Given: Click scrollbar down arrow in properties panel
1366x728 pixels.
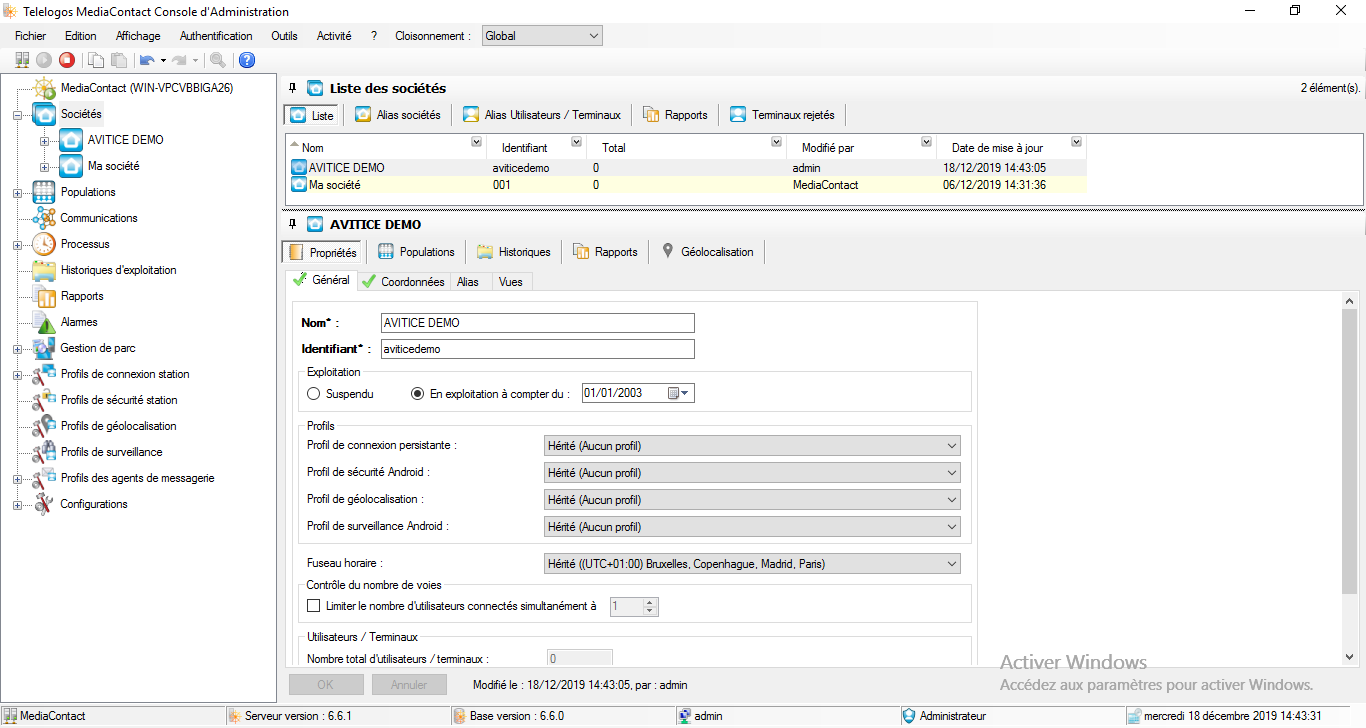Looking at the screenshot, I should click(1350, 657).
